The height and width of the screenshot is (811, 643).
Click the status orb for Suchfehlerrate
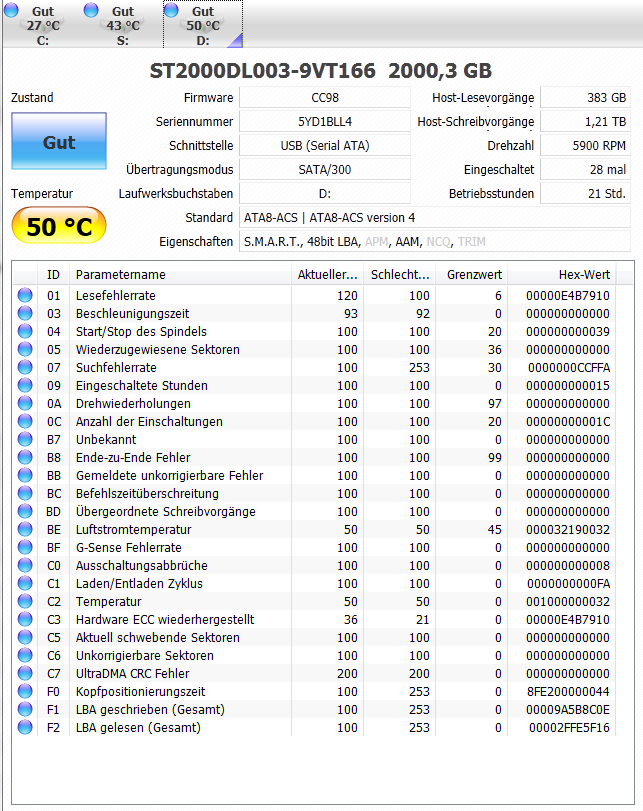[x=25, y=367]
